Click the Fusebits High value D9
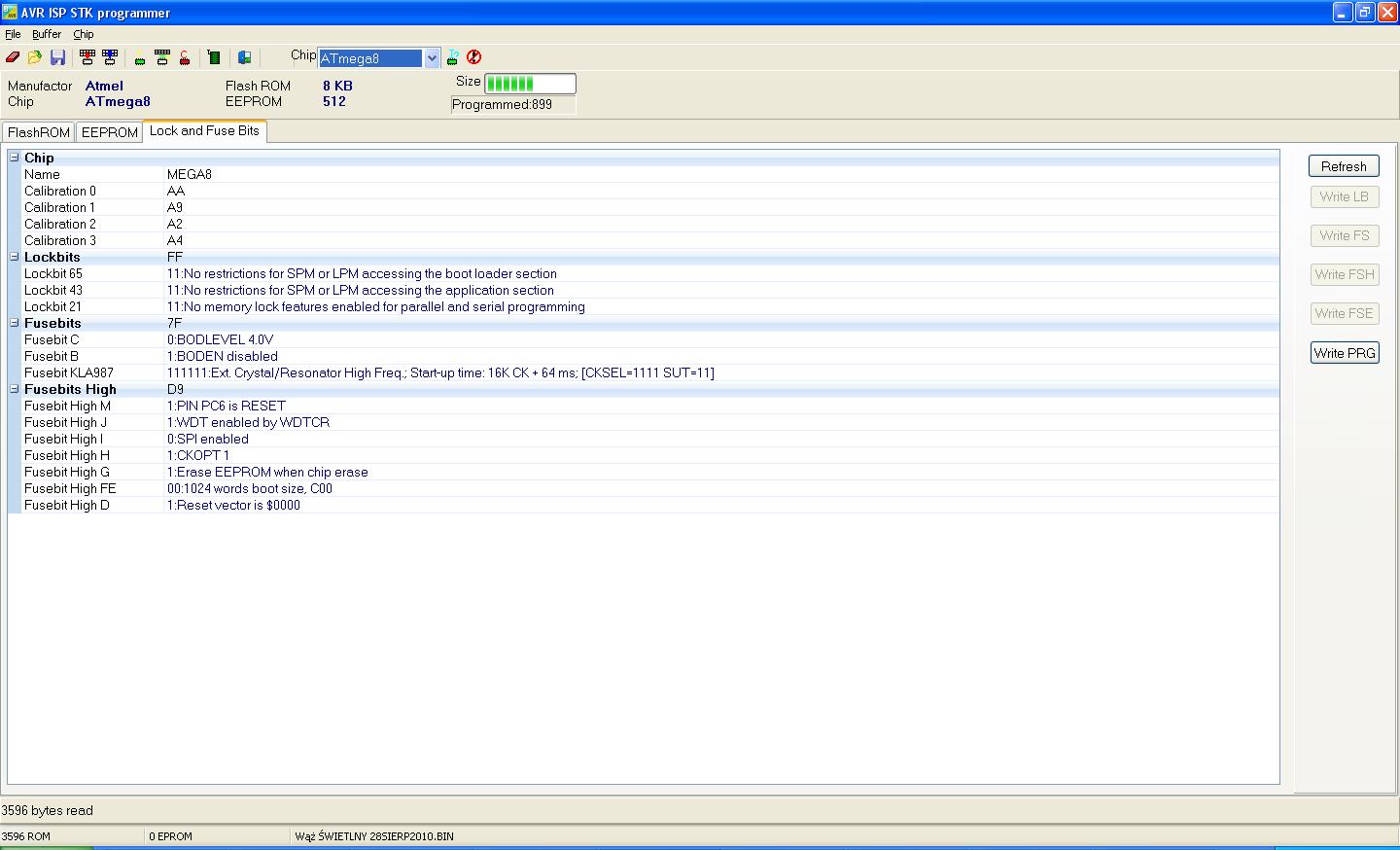 pyautogui.click(x=175, y=389)
